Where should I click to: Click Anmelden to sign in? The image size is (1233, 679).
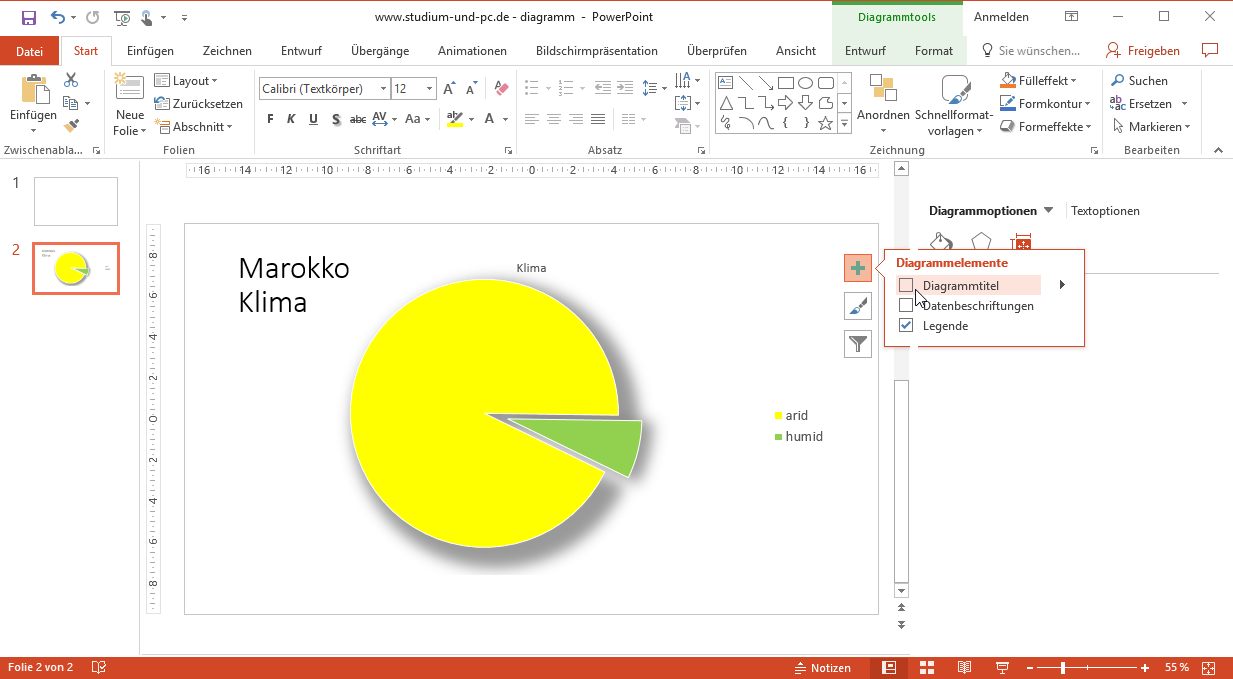pyautogui.click(x=1001, y=17)
